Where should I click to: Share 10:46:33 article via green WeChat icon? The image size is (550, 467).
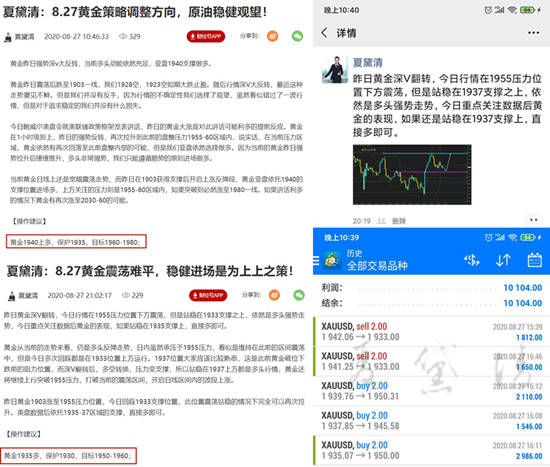(297, 36)
